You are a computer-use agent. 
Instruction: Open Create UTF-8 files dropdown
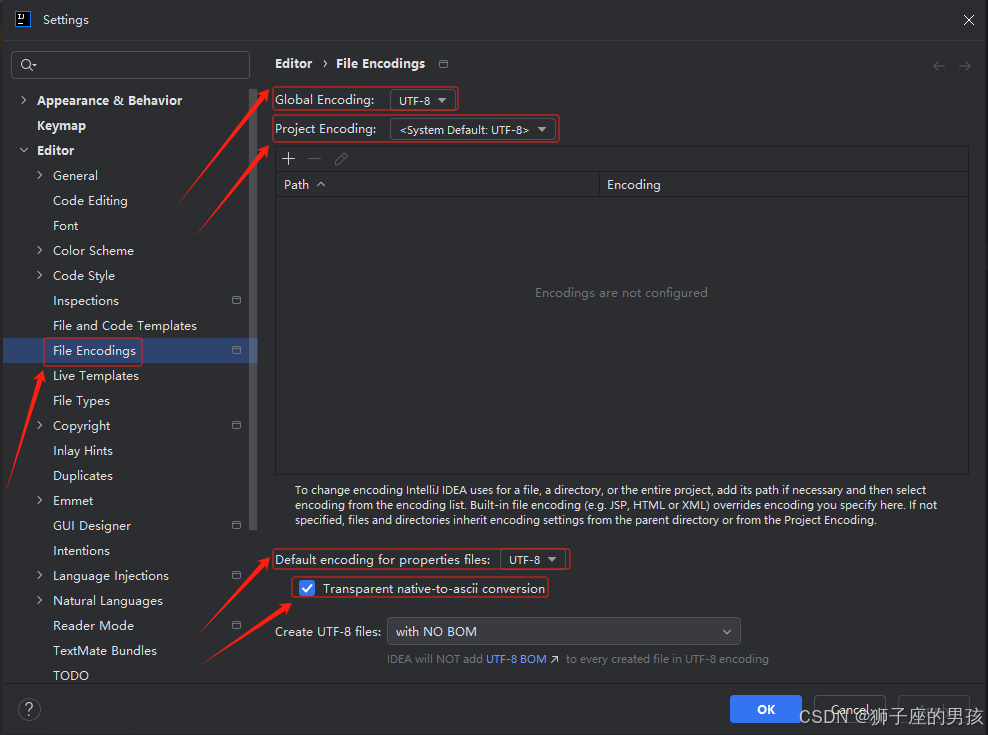(x=563, y=631)
